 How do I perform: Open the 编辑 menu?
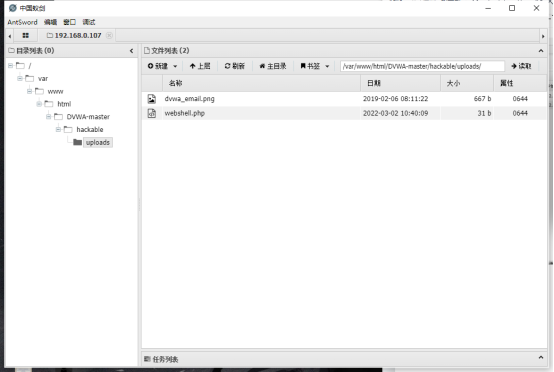[x=51, y=22]
